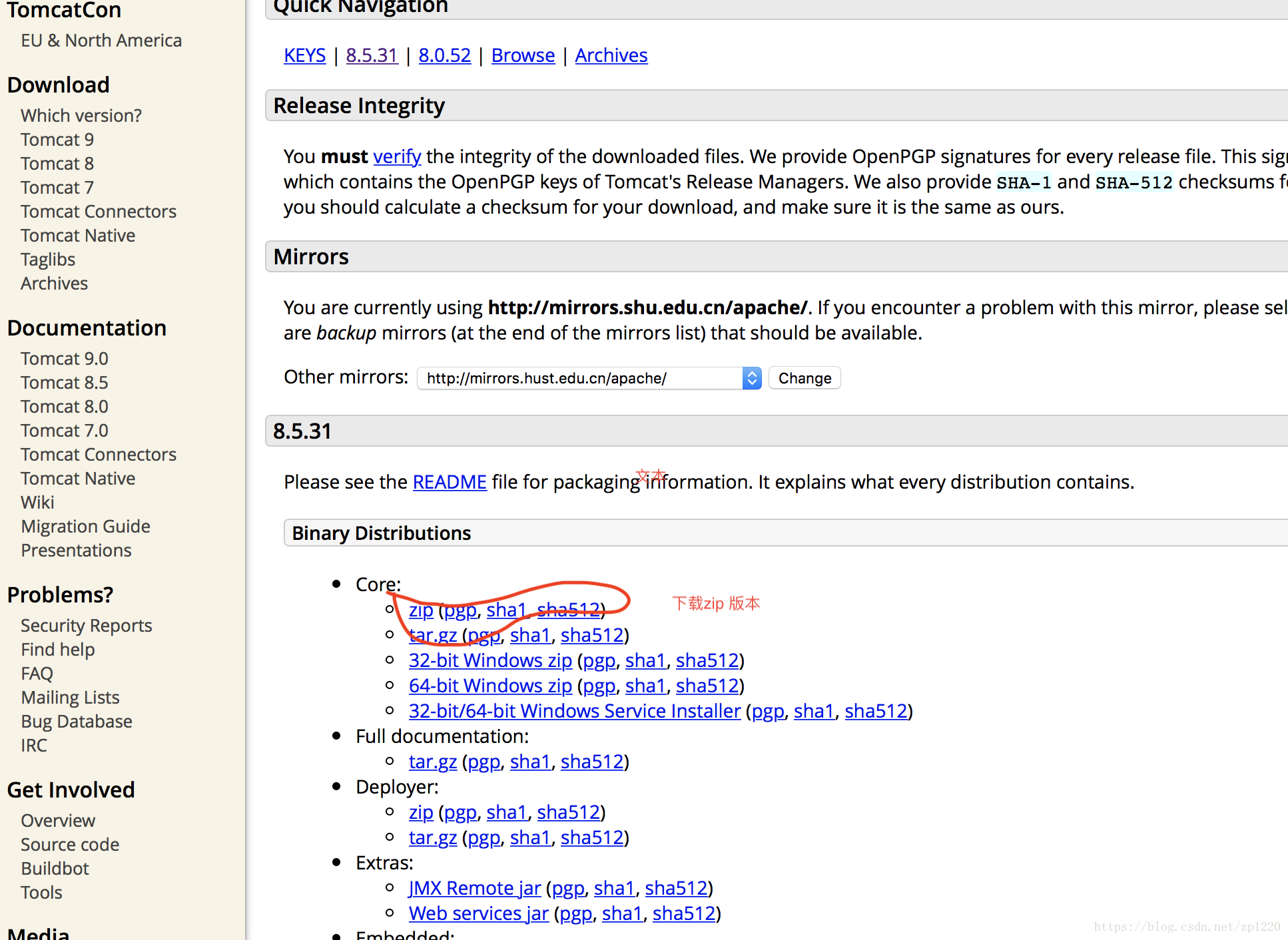The height and width of the screenshot is (940, 1288).
Task: Open the KEYS link in Quick Navigation
Action: [304, 55]
